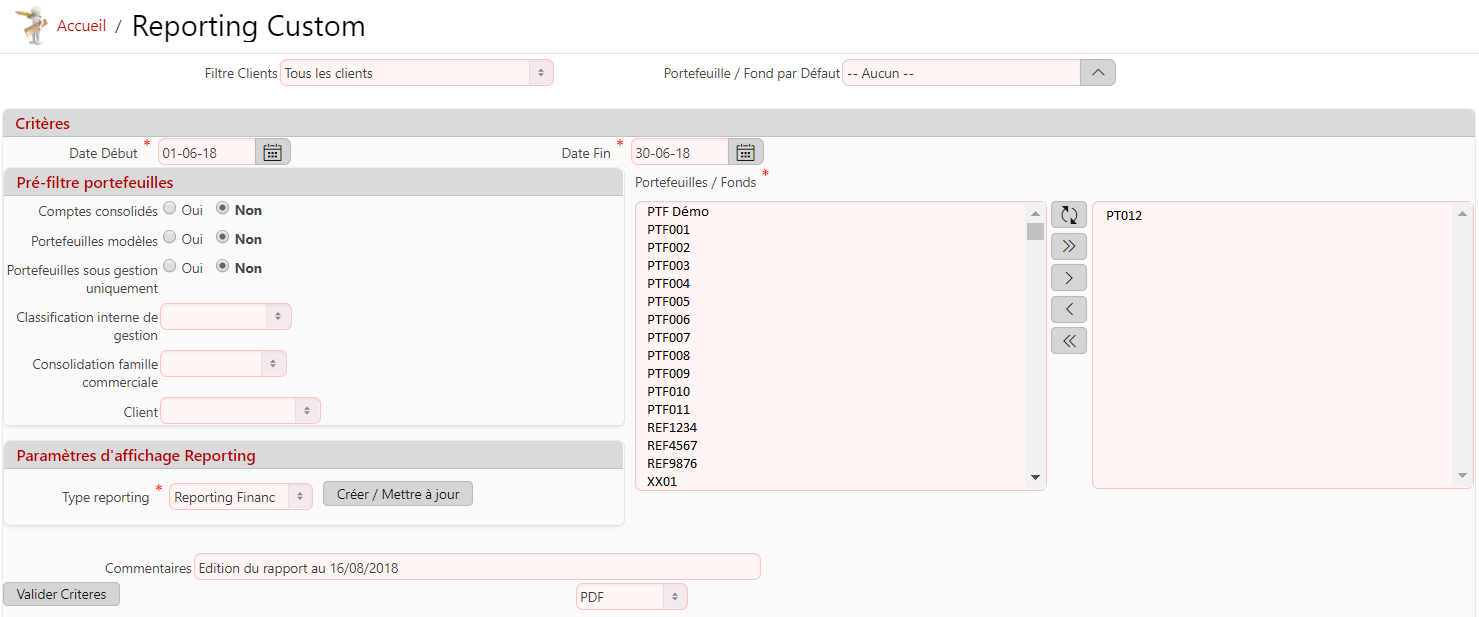
Task: Open the Date Fin calendar picker
Action: tap(745, 152)
